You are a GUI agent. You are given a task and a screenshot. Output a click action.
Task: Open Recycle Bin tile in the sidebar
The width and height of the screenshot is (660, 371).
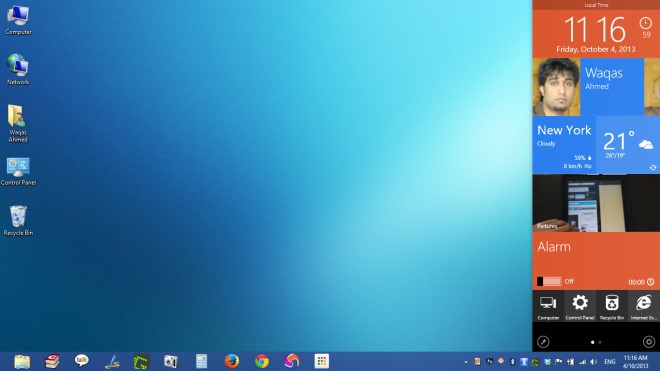tap(612, 306)
